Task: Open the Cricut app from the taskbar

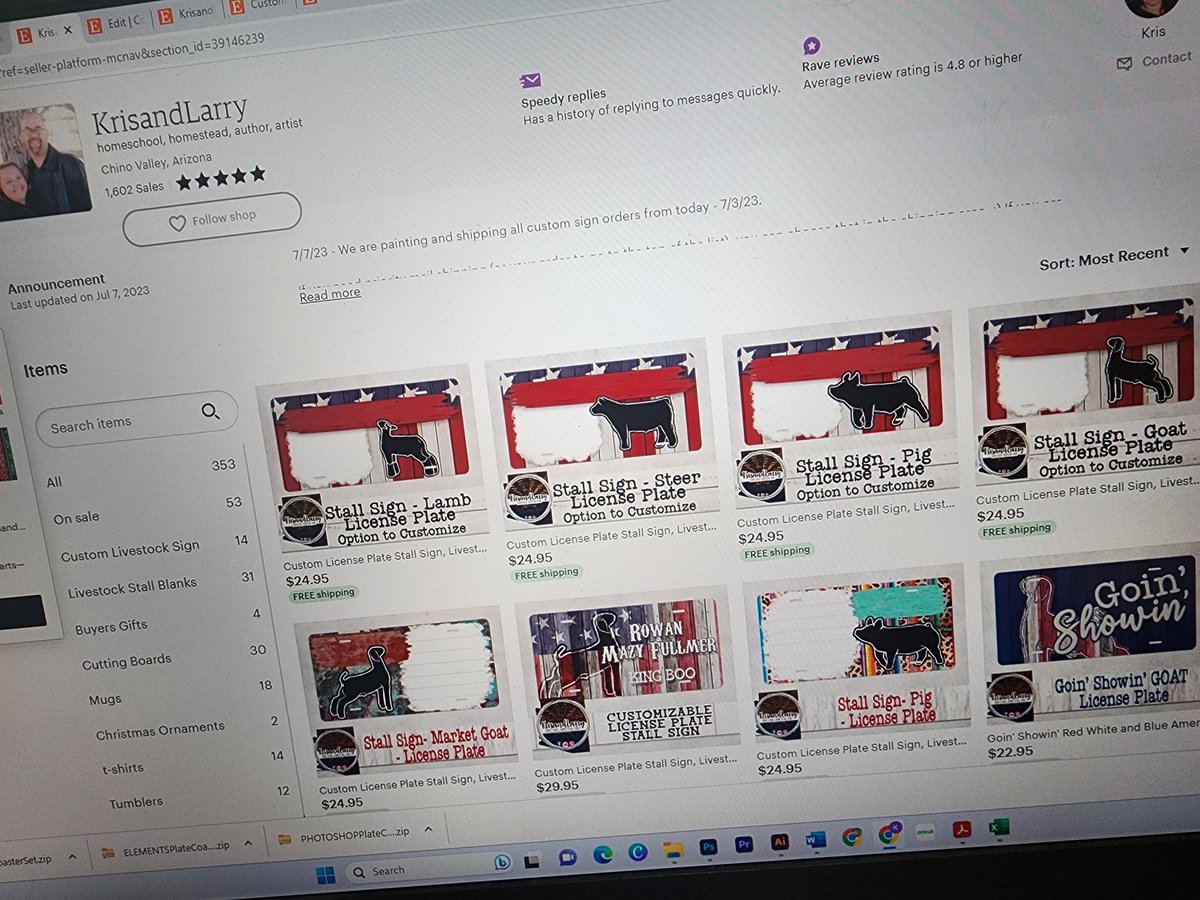Action: click(x=924, y=833)
